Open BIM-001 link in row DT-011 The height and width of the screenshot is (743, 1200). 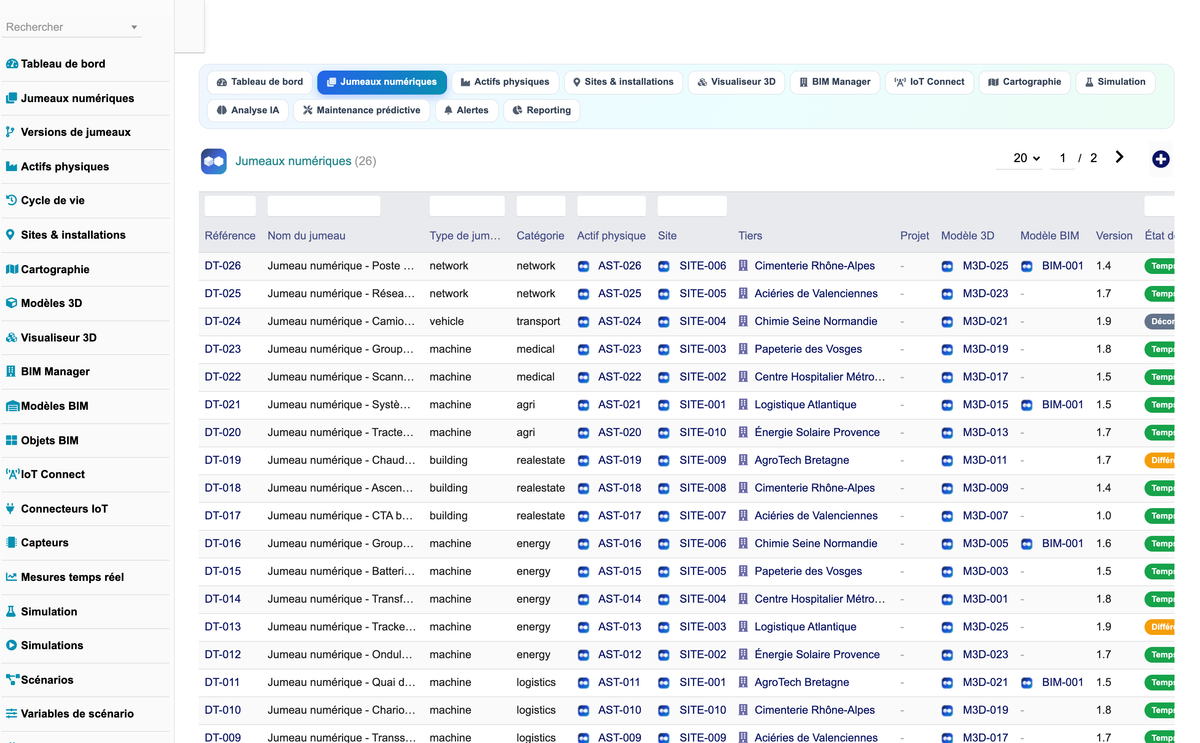1062,683
